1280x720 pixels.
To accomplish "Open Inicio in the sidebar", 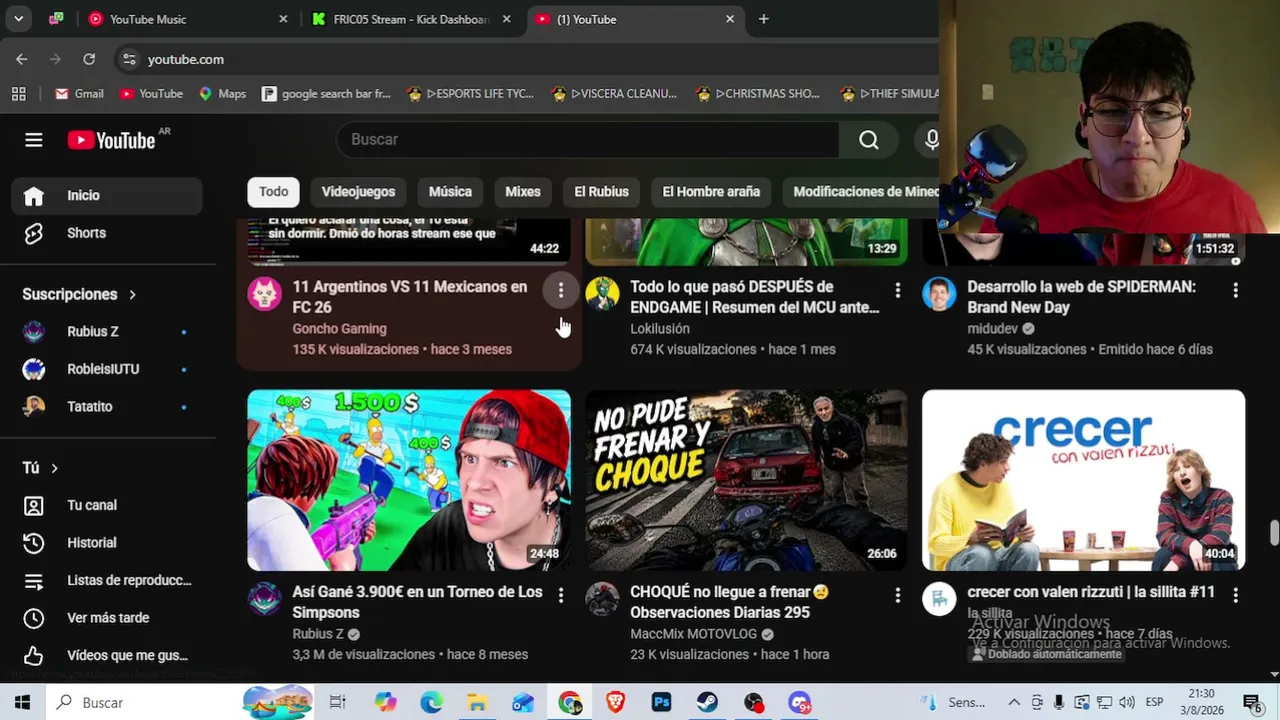I will 107,195.
